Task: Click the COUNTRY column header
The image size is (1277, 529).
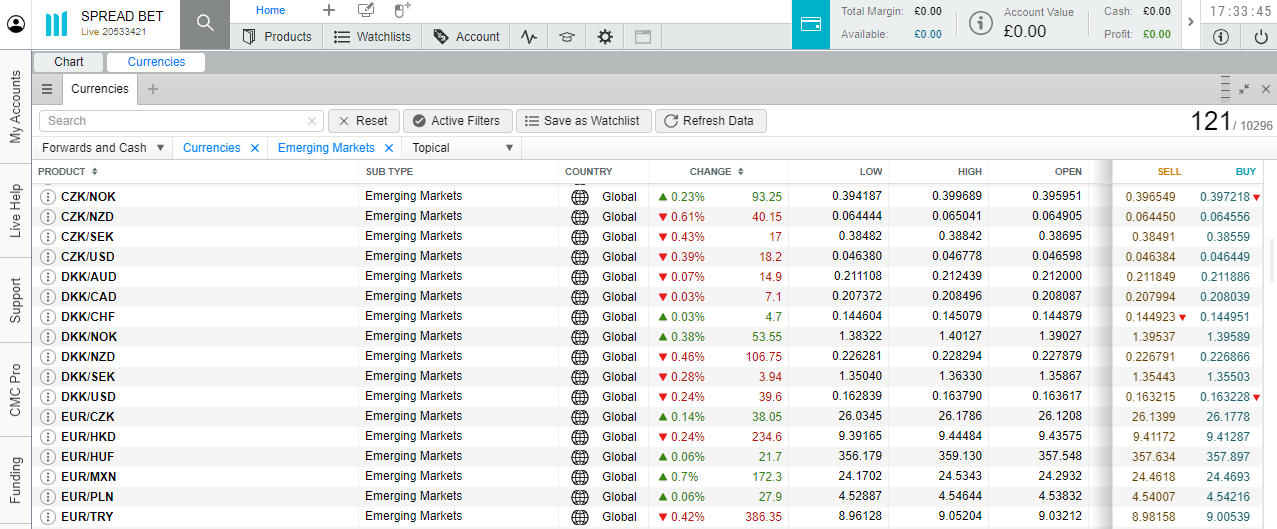Action: pyautogui.click(x=588, y=172)
